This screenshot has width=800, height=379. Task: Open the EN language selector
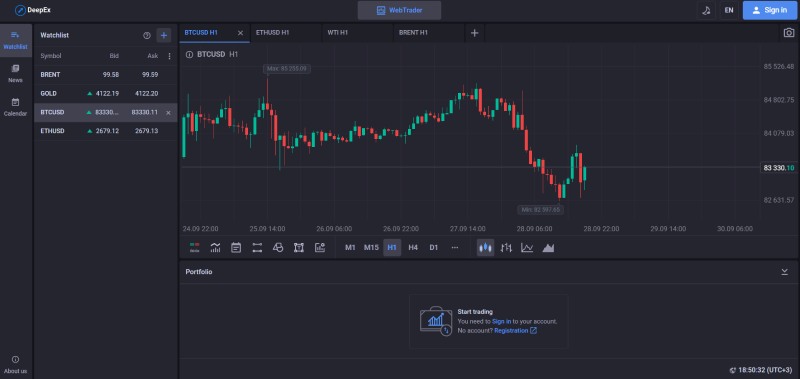pos(729,10)
